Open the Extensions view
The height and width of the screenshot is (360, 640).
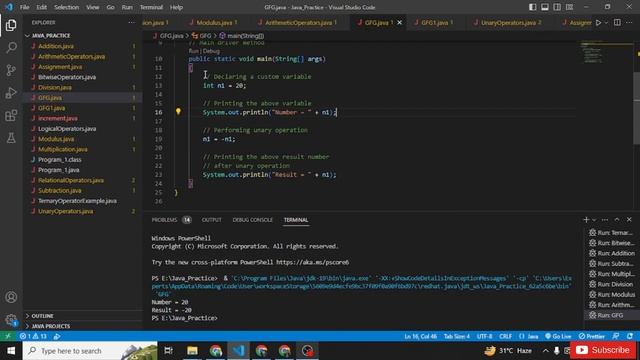point(11,116)
